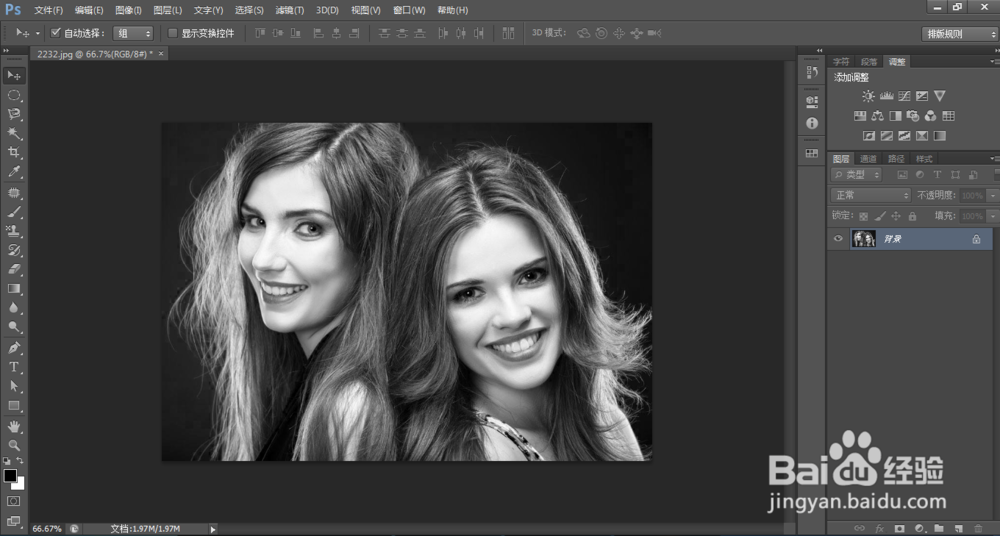The width and height of the screenshot is (1000, 536).
Task: Select the Elliptical Marquee tool
Action: [x=13, y=95]
